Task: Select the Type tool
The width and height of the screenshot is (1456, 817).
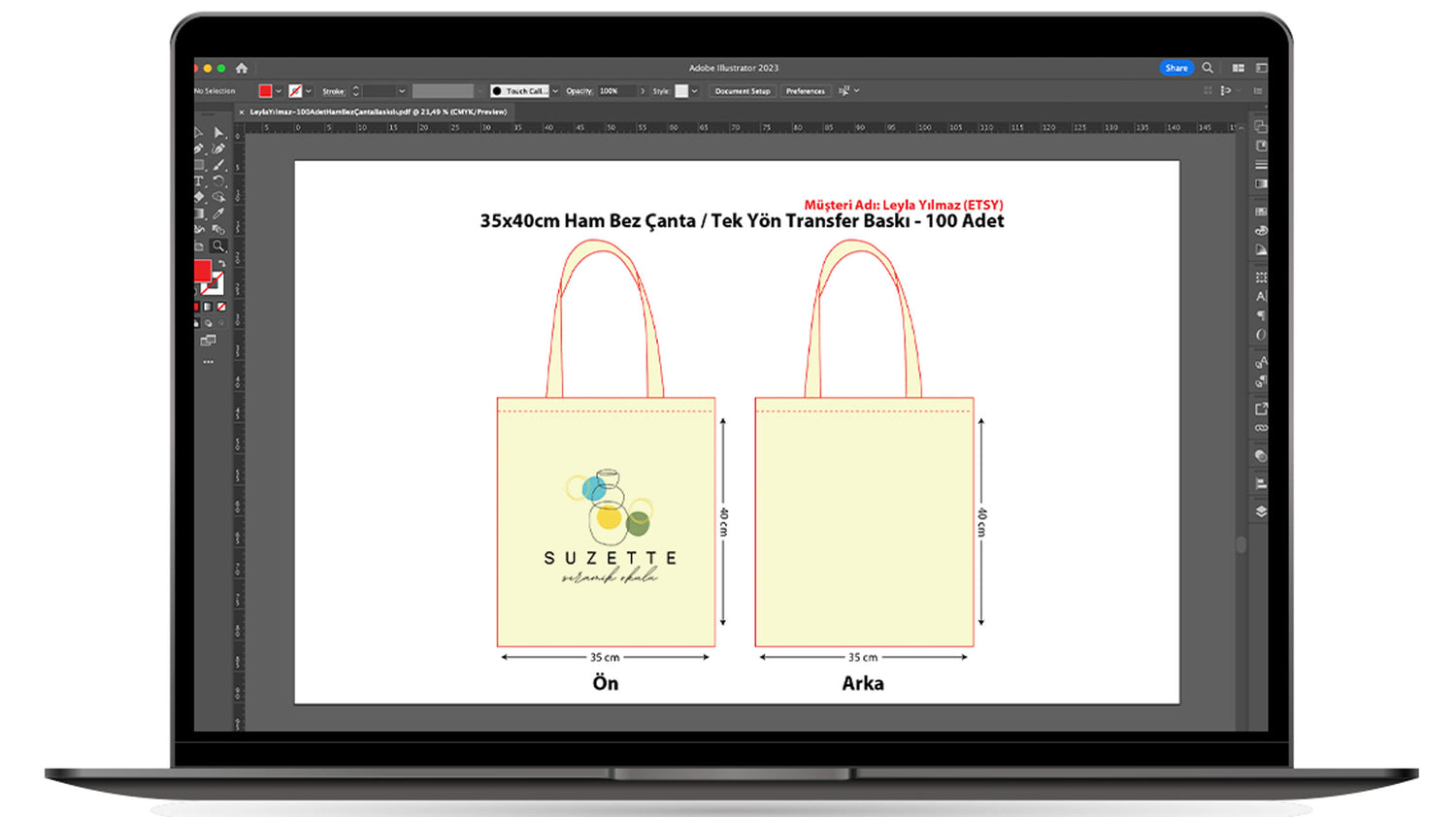Action: pyautogui.click(x=199, y=181)
